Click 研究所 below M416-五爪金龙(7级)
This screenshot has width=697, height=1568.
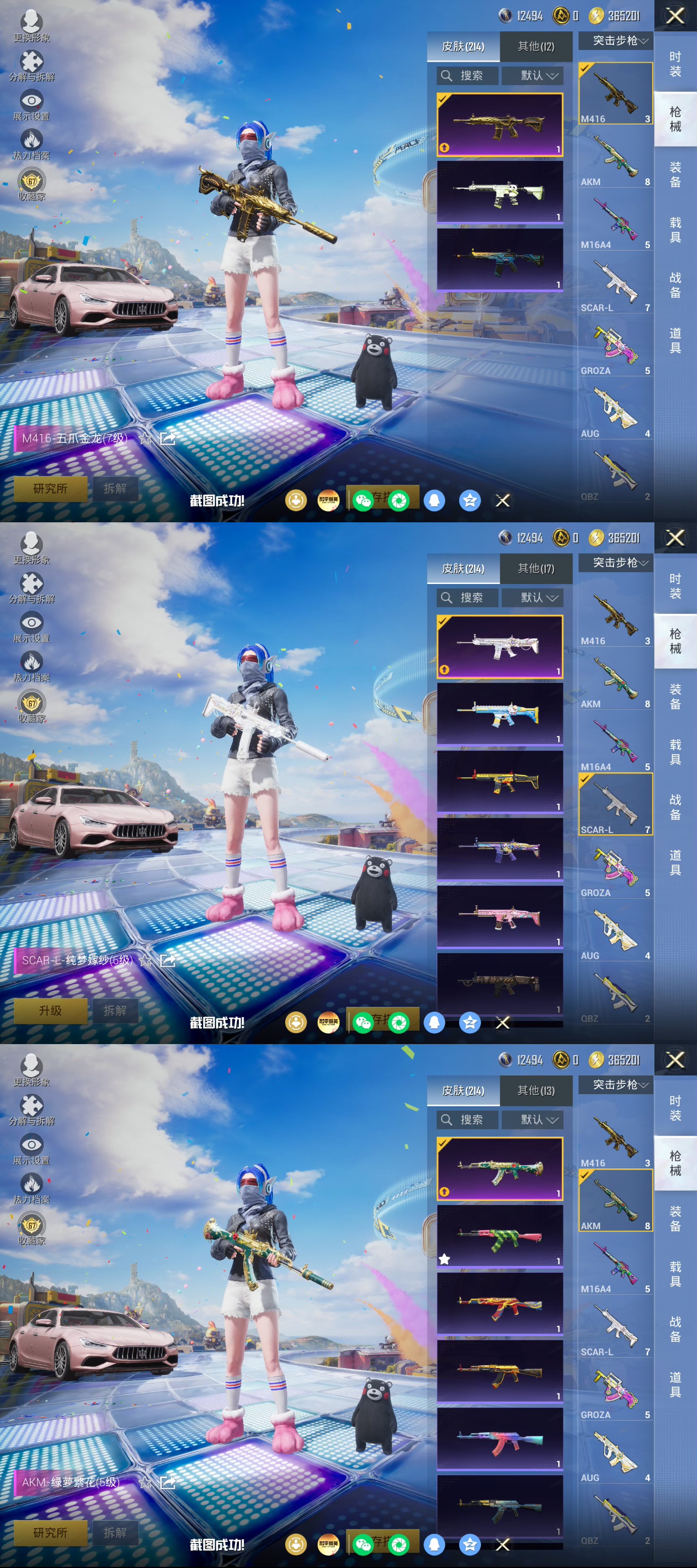coord(51,489)
